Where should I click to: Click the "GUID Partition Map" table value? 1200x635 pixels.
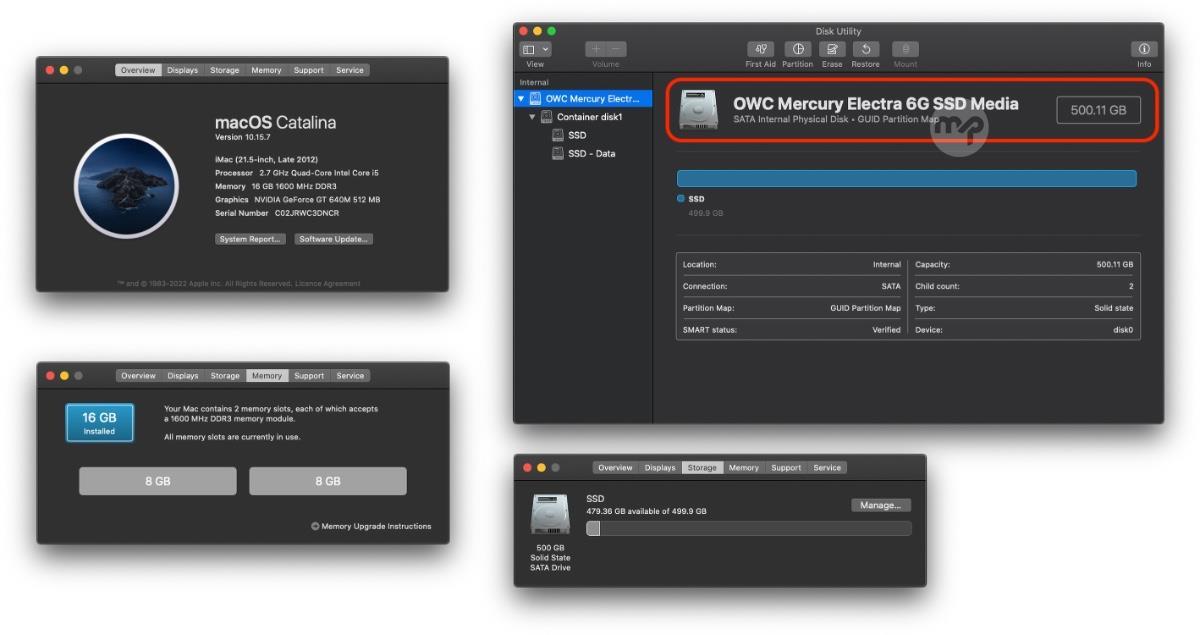tap(866, 308)
